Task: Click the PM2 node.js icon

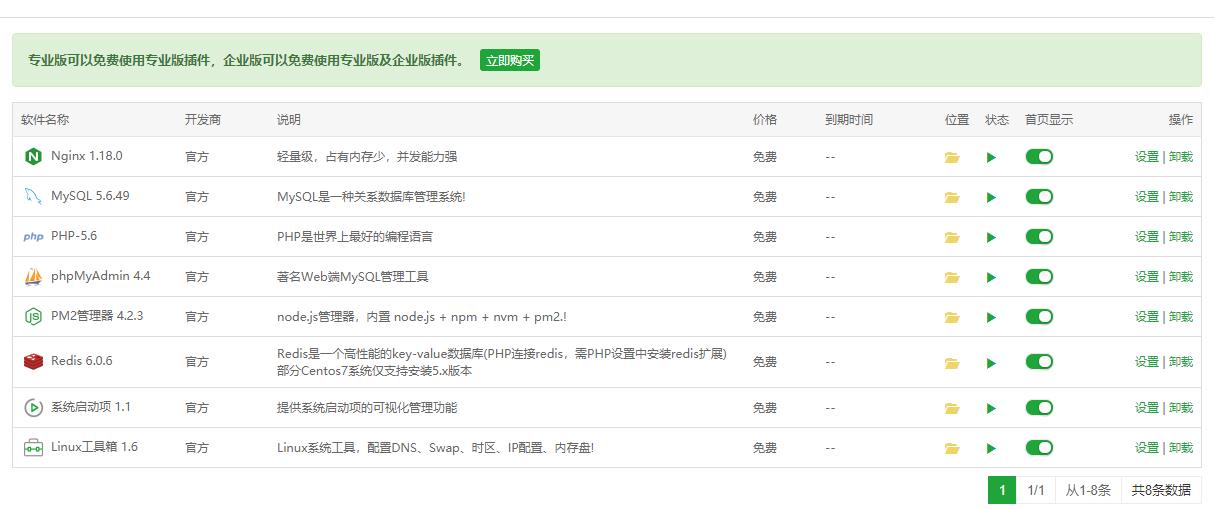Action: click(33, 317)
